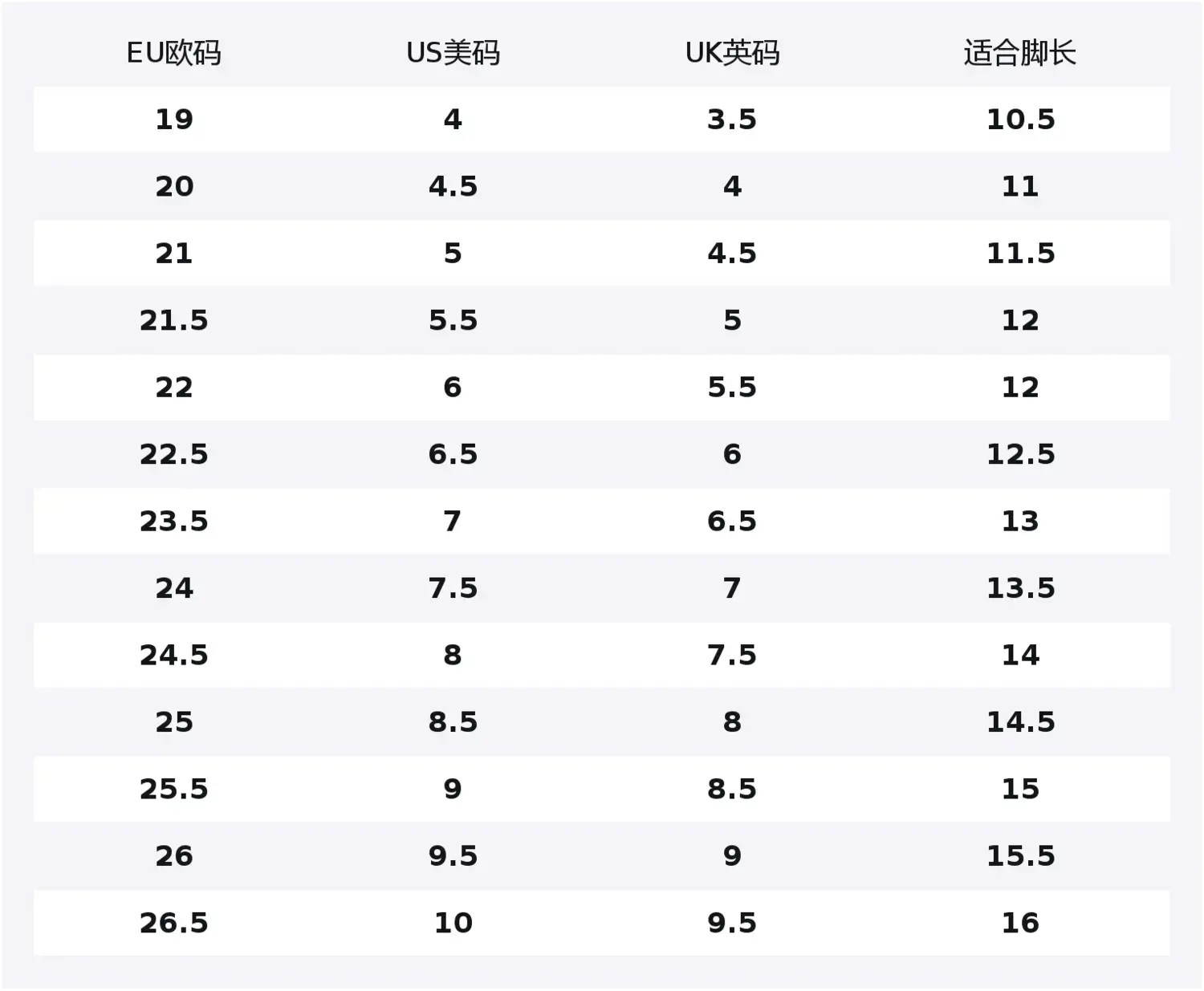Click the US美码 column header
Screen dimensions: 1204x991
[x=453, y=53]
